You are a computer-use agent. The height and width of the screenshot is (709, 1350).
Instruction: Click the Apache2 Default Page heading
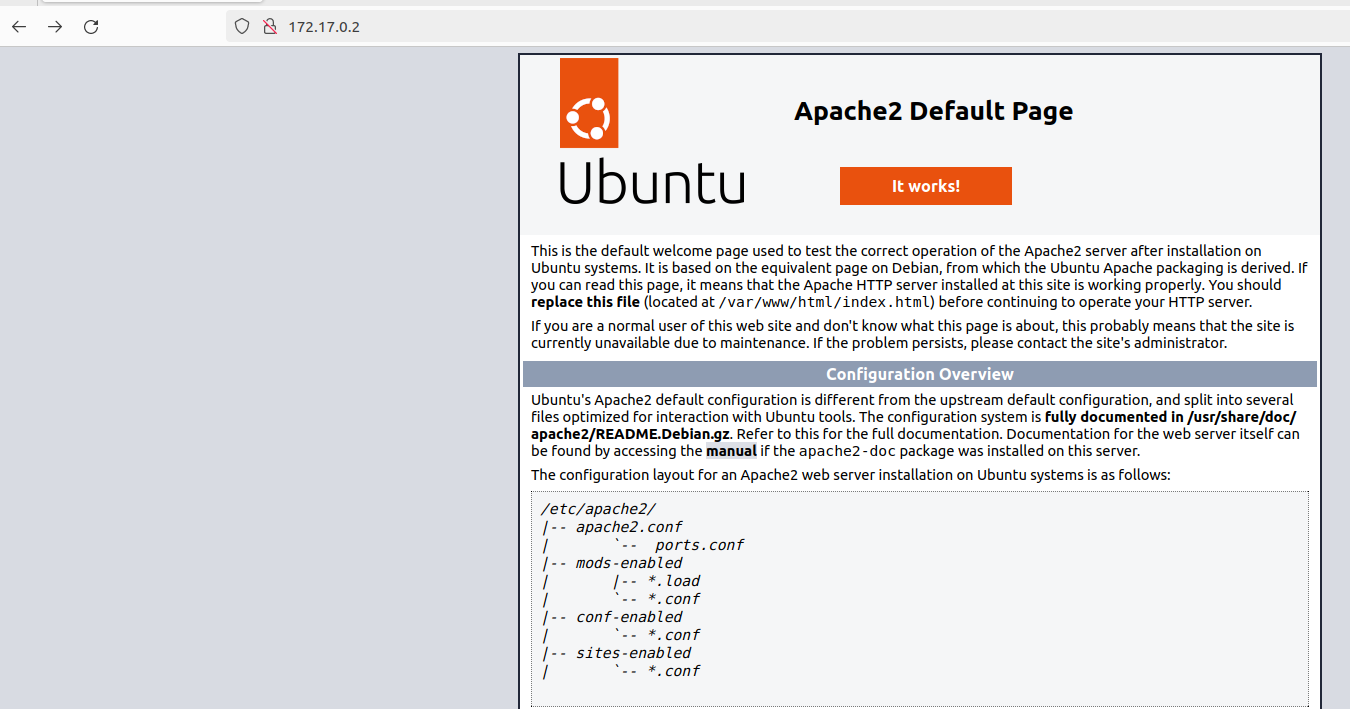(933, 111)
